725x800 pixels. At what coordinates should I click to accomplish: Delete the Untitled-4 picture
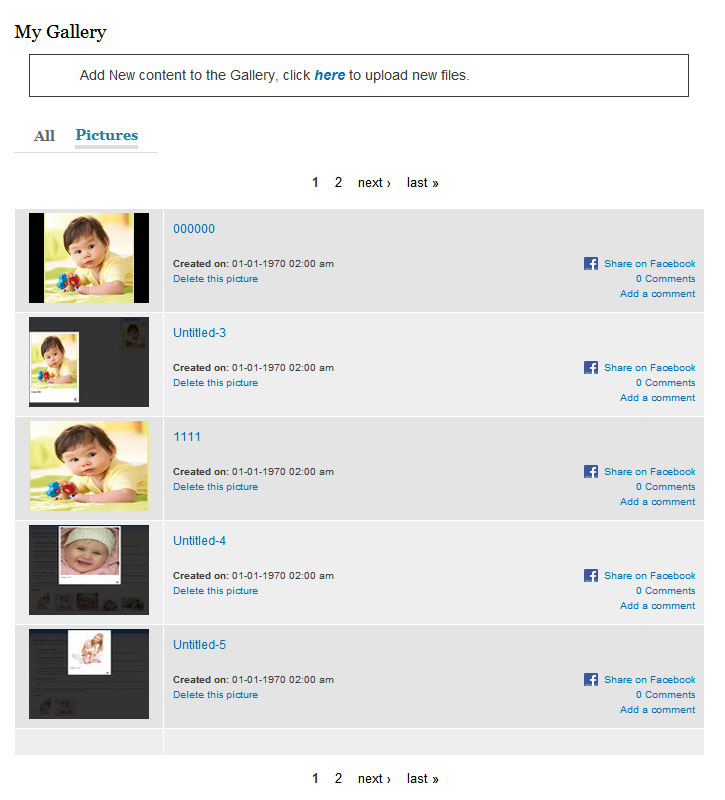click(x=215, y=591)
